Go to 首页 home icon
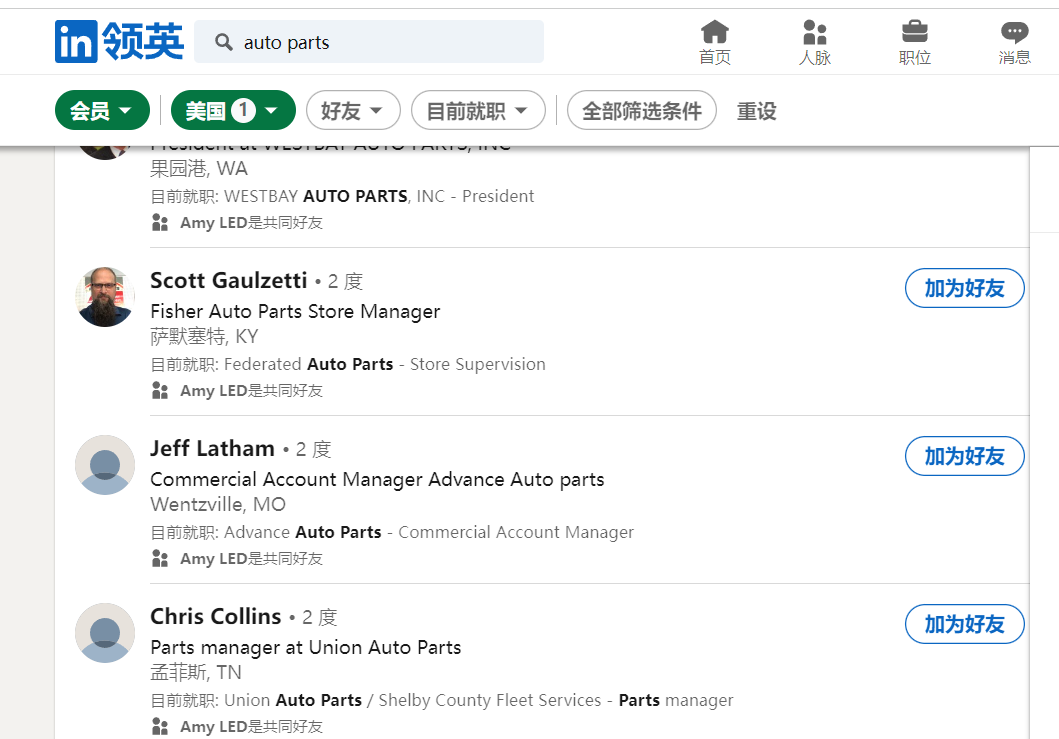The image size is (1059, 739). pos(715,43)
